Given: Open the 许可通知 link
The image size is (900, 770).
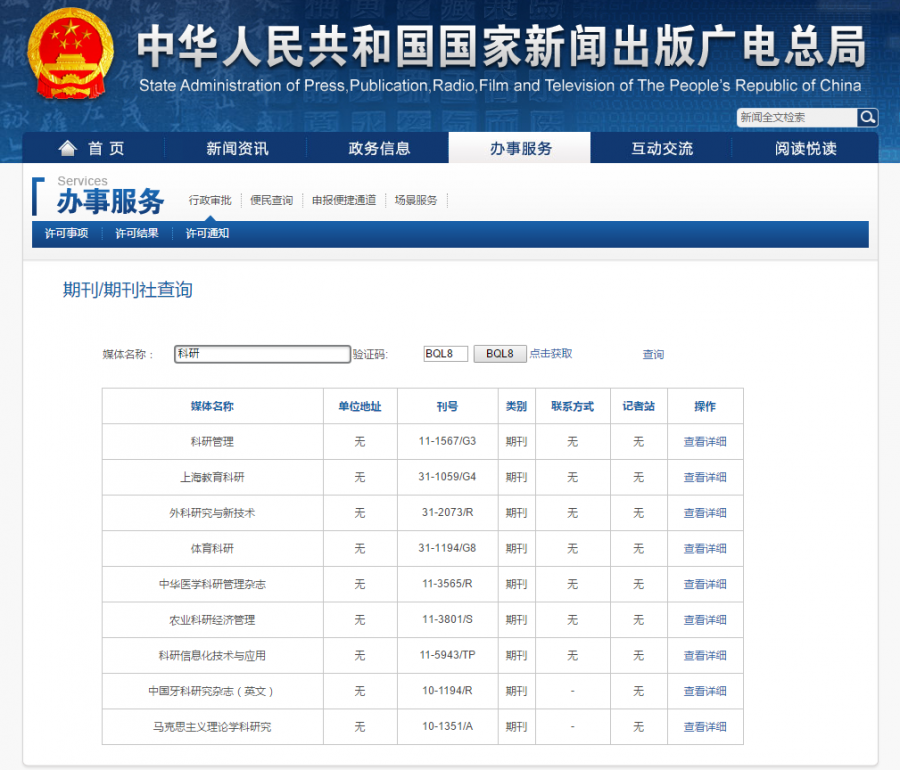Looking at the screenshot, I should (207, 233).
